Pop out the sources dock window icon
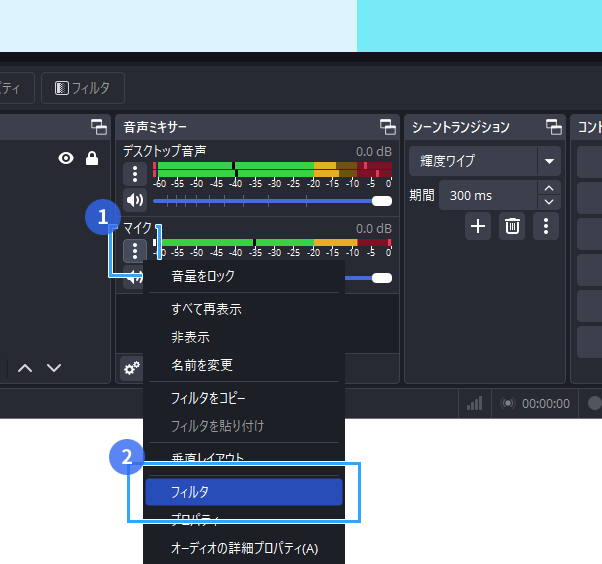The height and width of the screenshot is (564, 602). [x=99, y=127]
